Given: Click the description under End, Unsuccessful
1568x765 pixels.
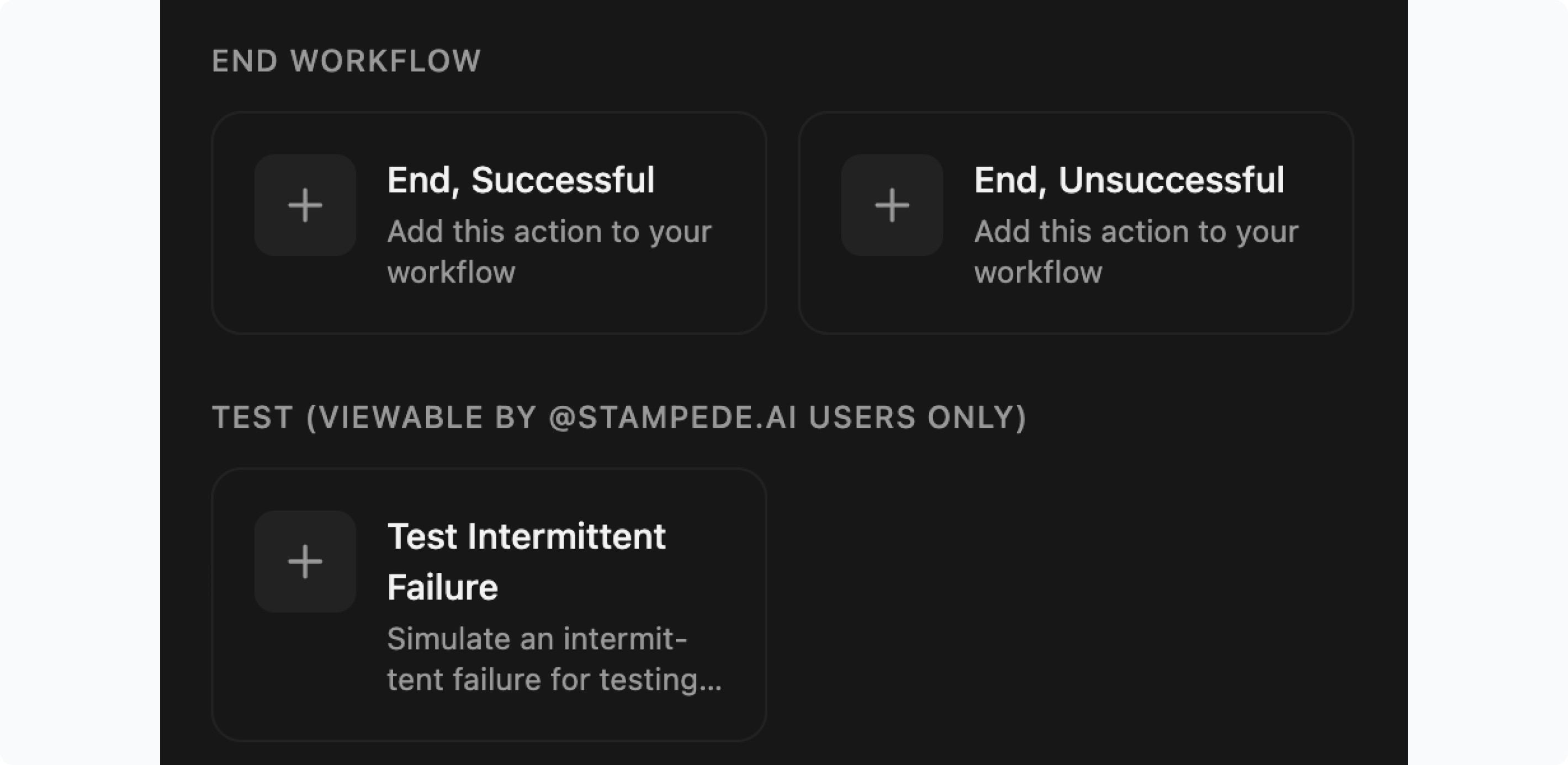Looking at the screenshot, I should tap(1136, 251).
